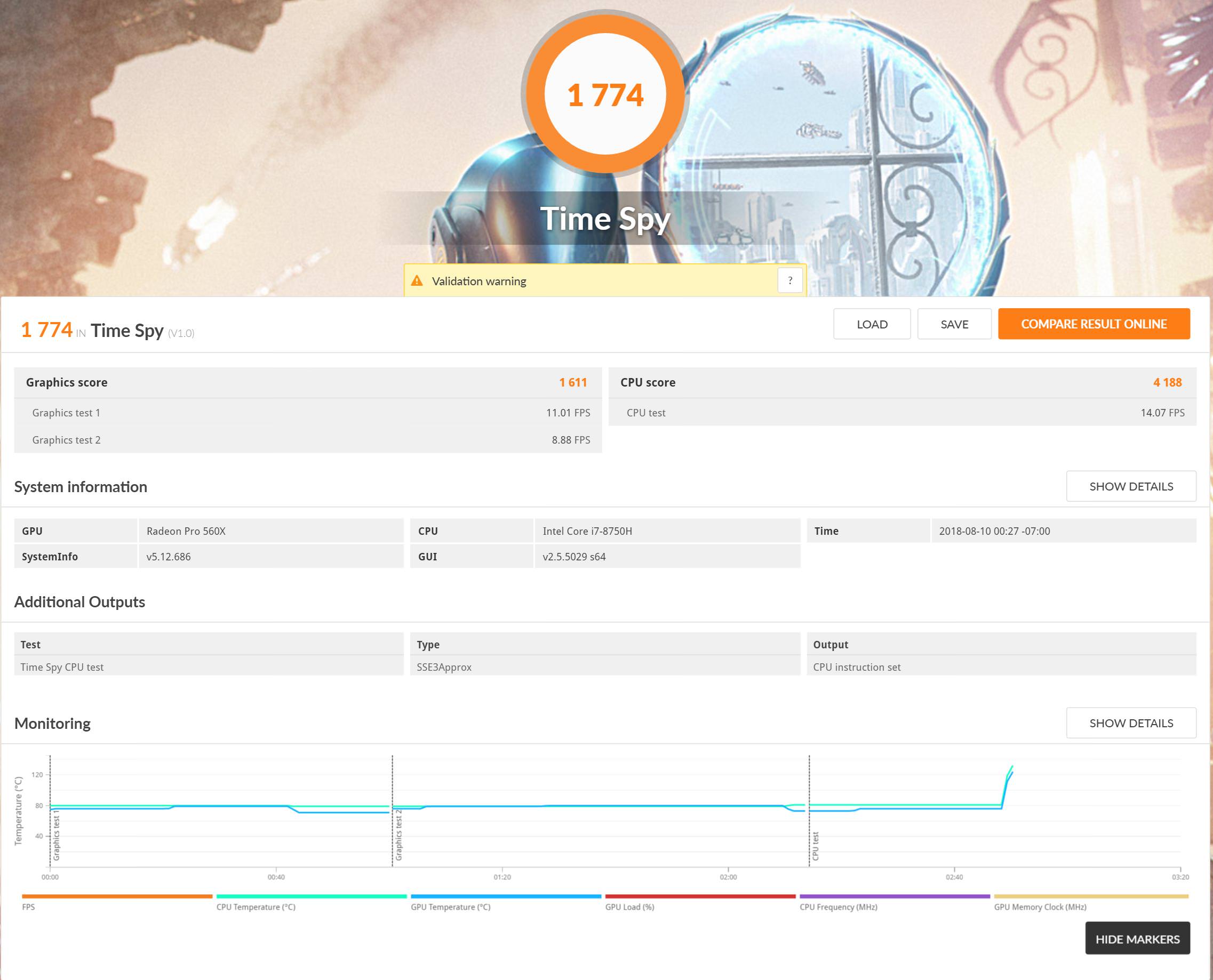The width and height of the screenshot is (1213, 980).
Task: Toggle GPU Load legend color bar
Action: (x=700, y=896)
